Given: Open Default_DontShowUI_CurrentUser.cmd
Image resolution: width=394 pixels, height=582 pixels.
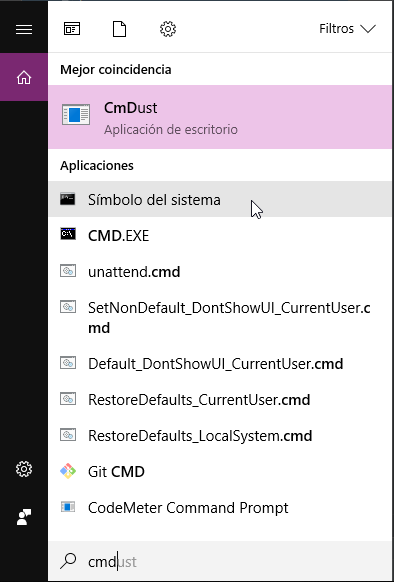Looking at the screenshot, I should [221, 363].
